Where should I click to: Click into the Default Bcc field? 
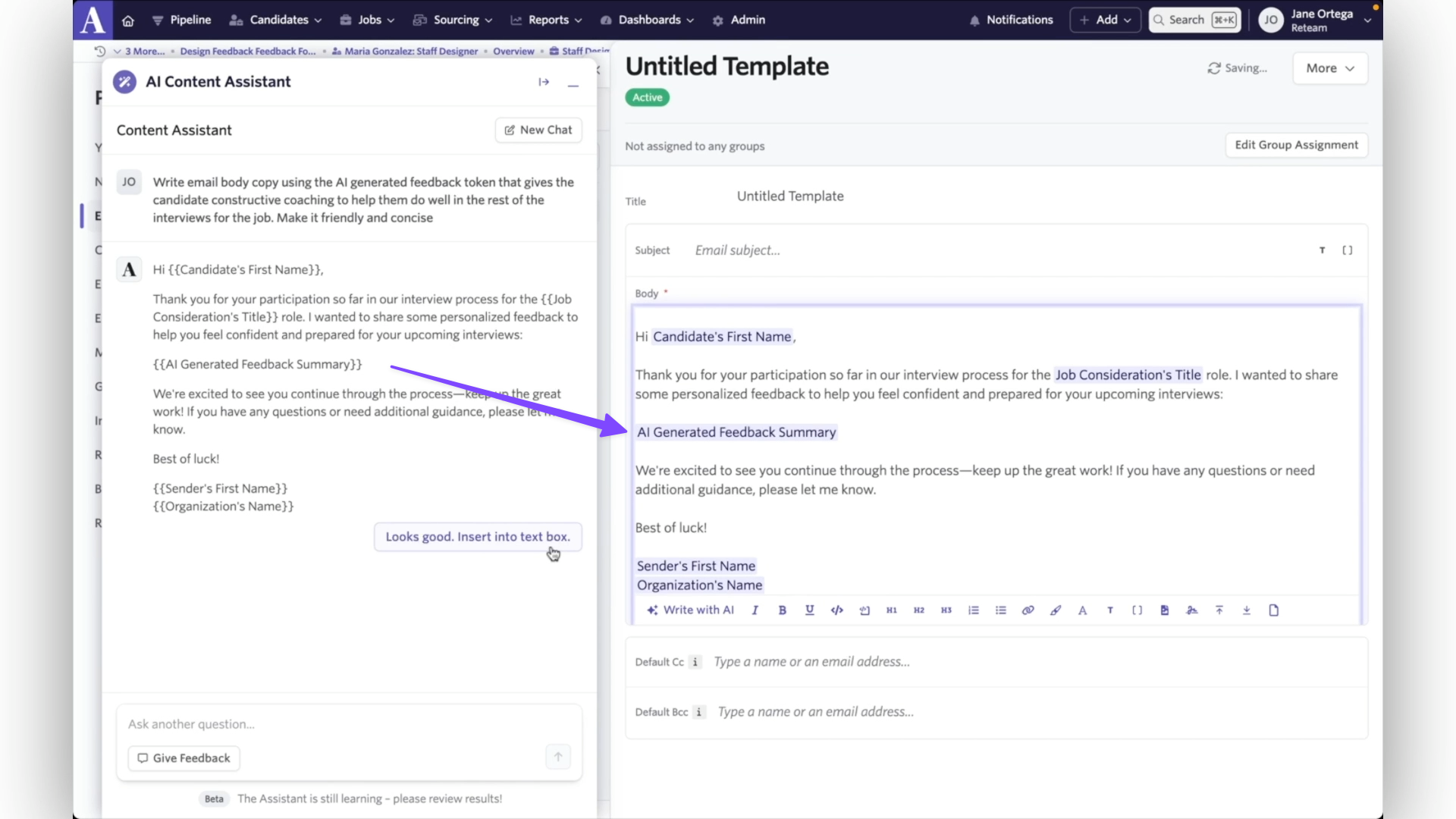(1037, 712)
